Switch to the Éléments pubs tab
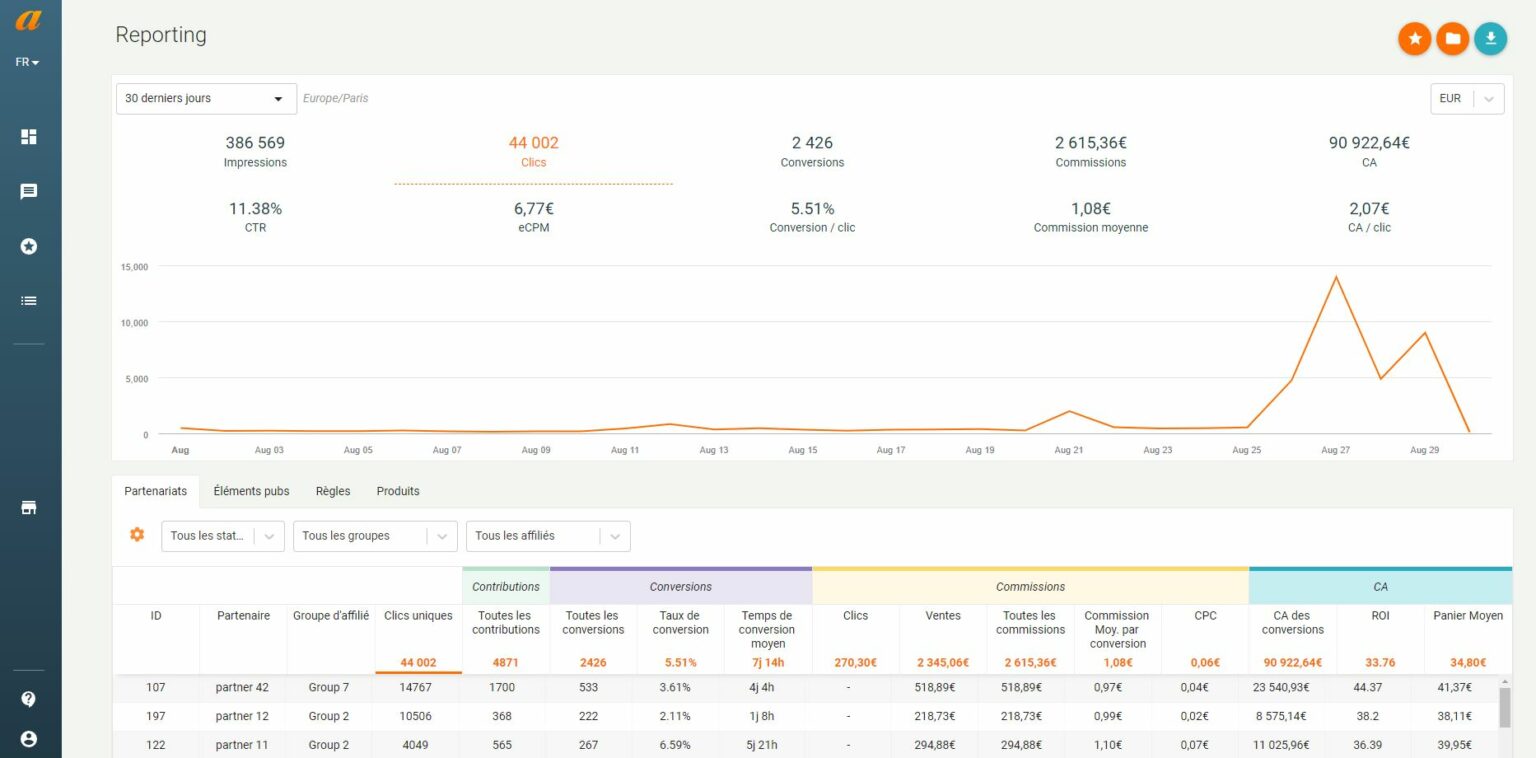 tap(251, 491)
